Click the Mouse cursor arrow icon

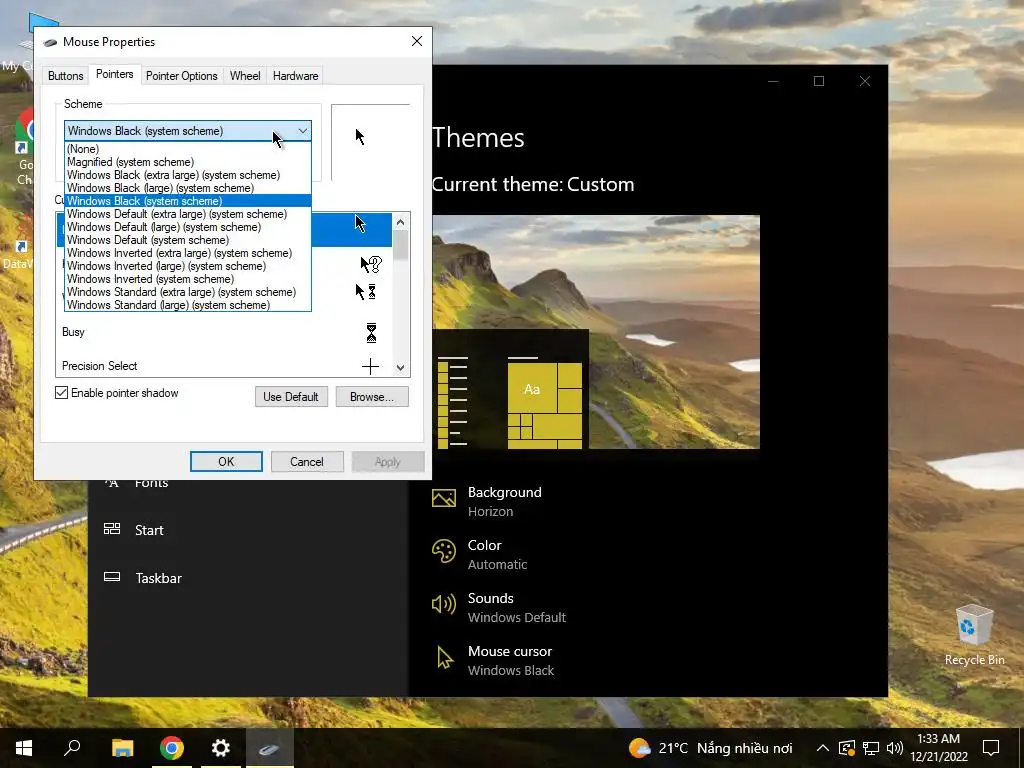(x=444, y=658)
